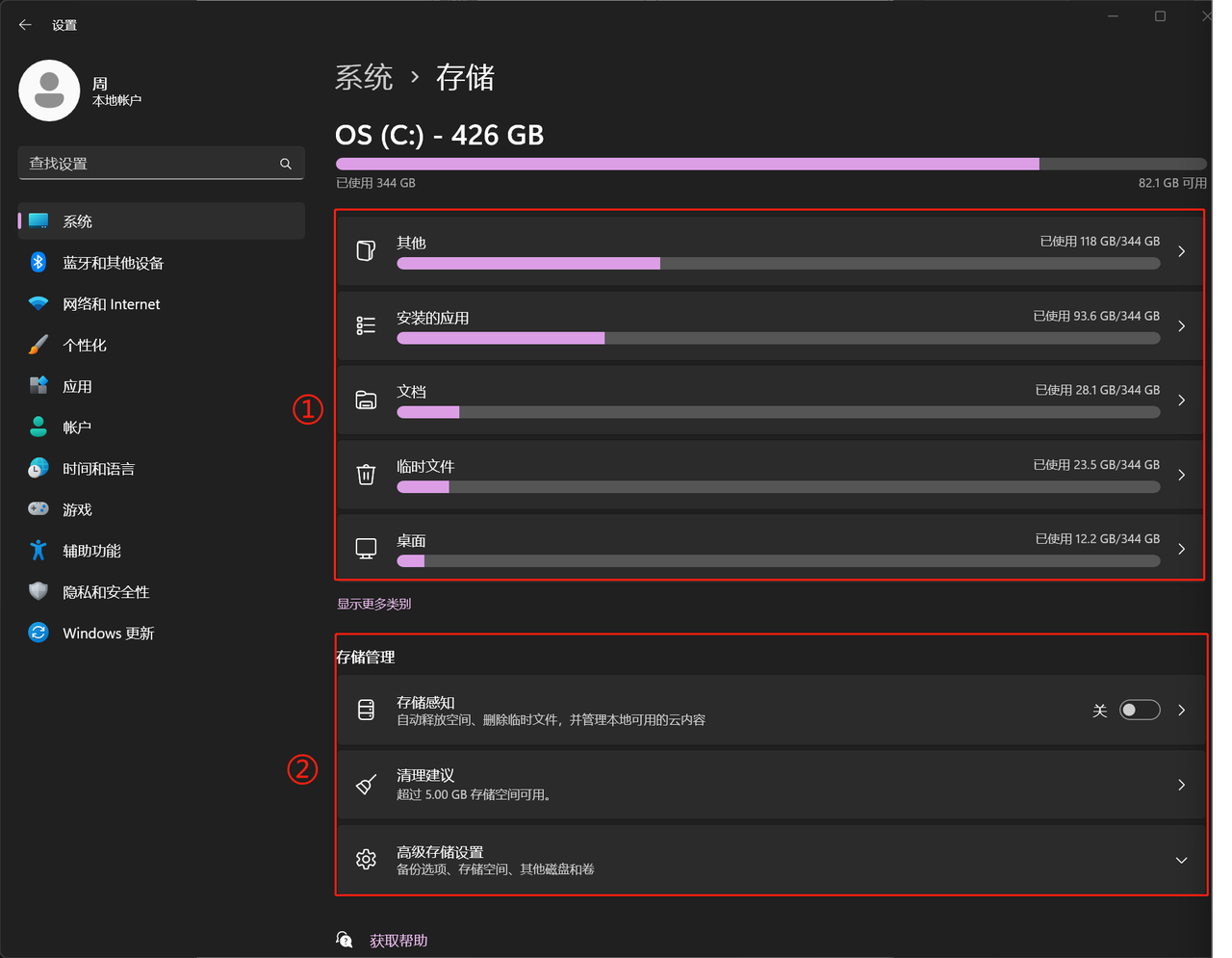1232x958 pixels.
Task: Click the user avatar icon for 周
Action: coord(49,91)
